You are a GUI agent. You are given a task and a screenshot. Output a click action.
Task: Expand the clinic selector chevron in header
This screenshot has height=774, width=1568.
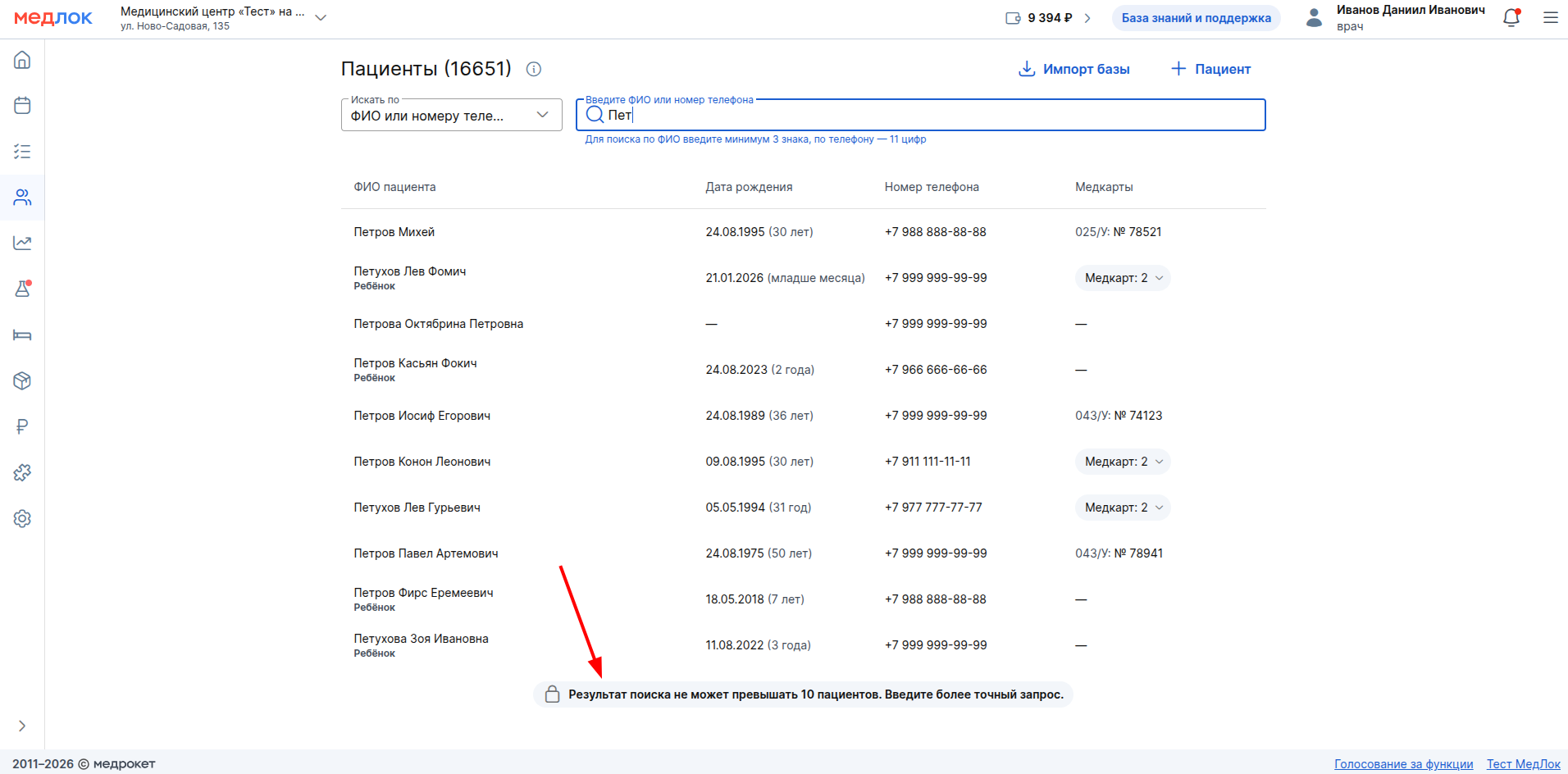click(x=321, y=18)
